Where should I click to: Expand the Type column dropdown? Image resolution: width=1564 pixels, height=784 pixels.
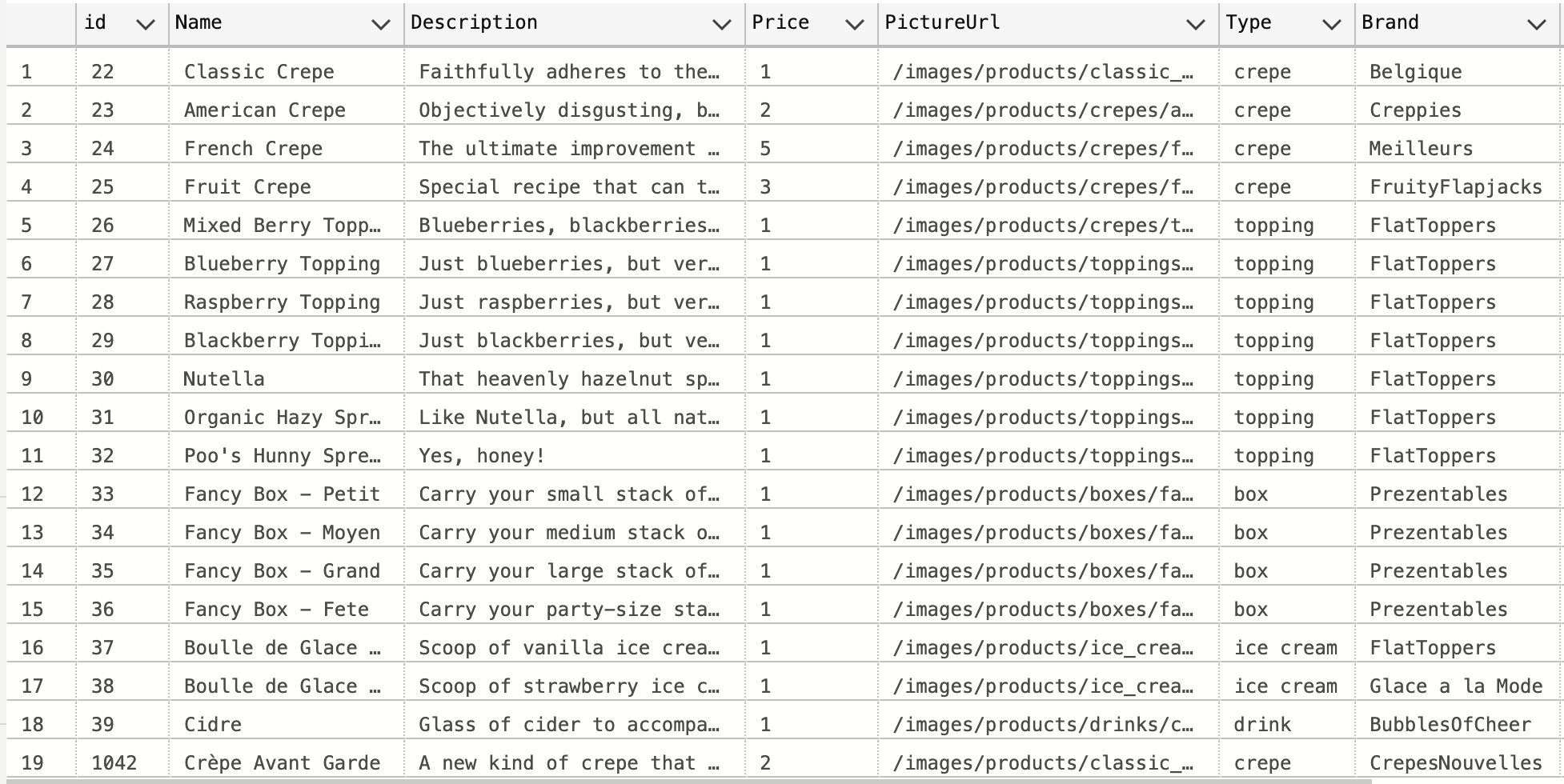coord(1332,25)
